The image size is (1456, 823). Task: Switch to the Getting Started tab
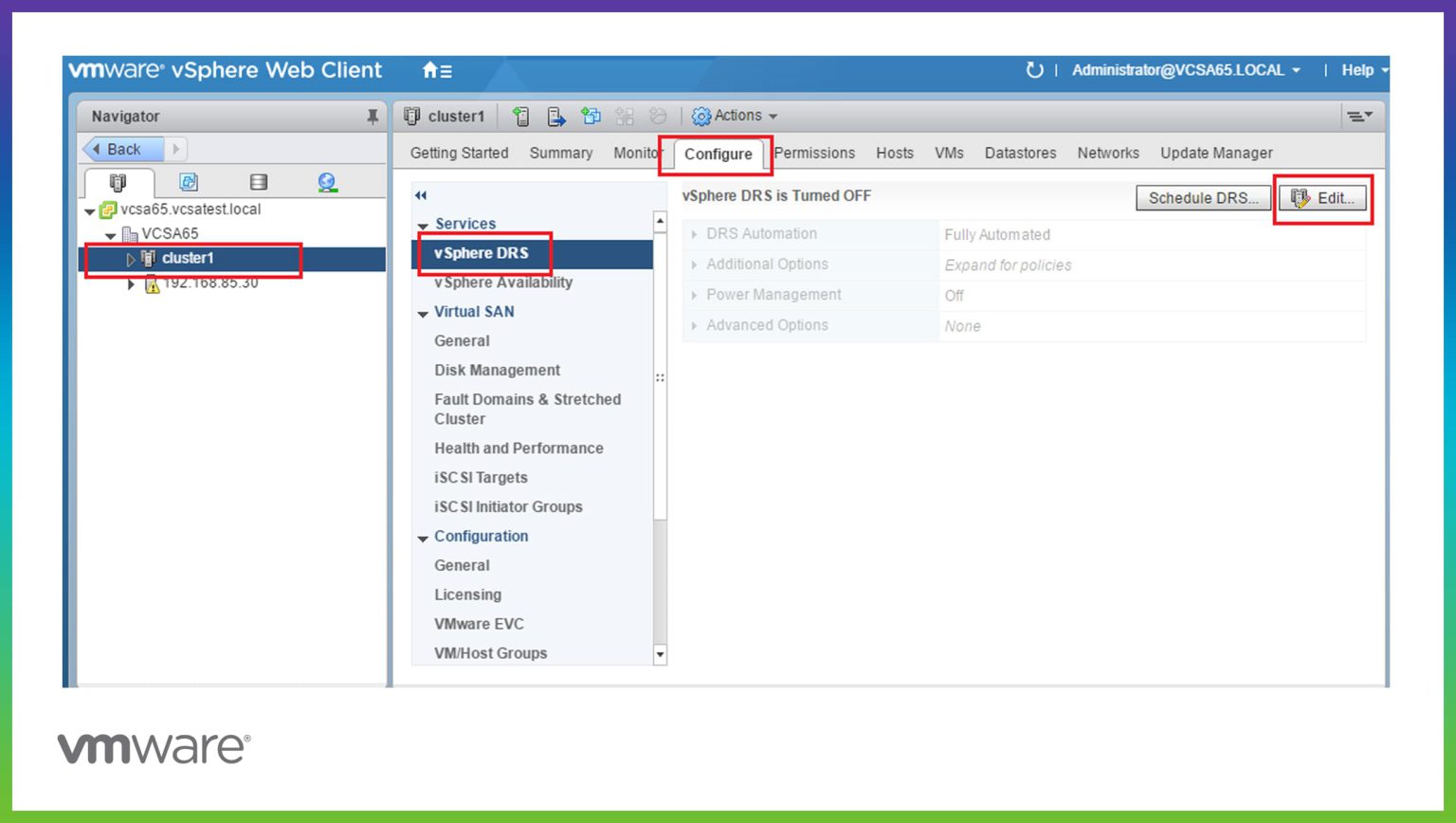pyautogui.click(x=460, y=153)
